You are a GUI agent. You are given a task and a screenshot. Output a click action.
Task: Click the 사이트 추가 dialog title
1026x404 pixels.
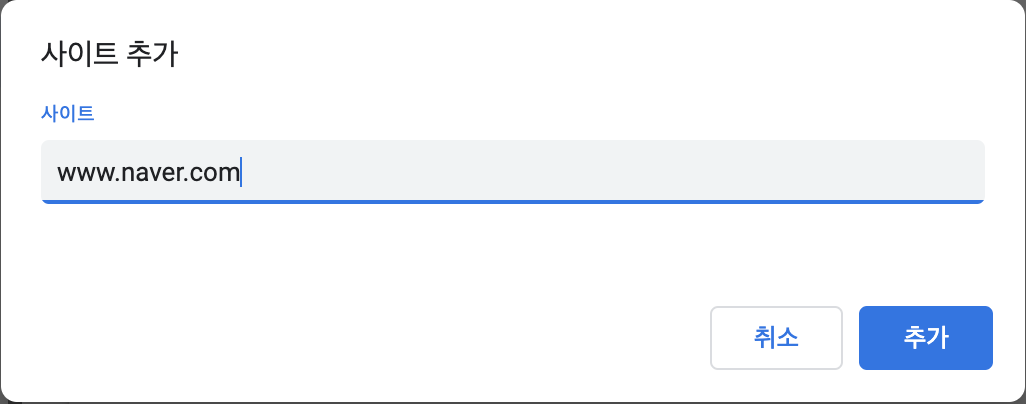click(109, 54)
